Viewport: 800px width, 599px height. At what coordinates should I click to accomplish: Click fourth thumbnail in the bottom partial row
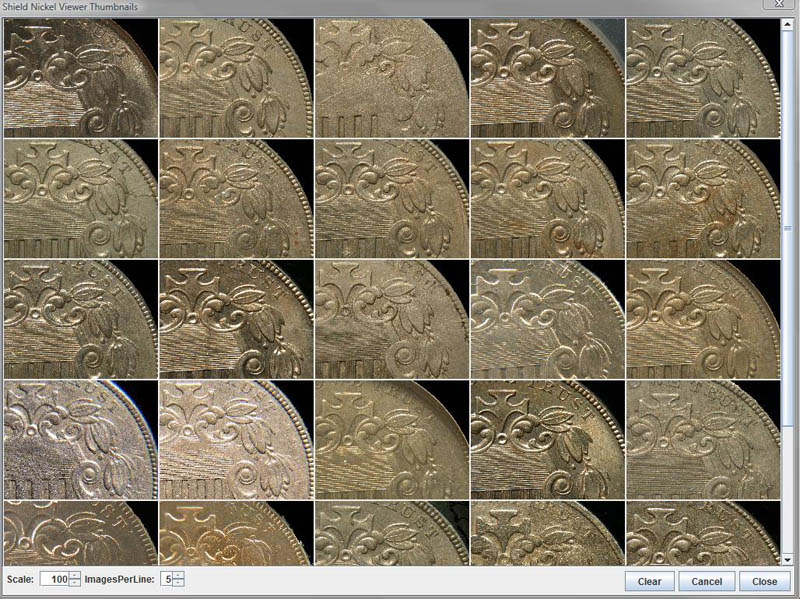547,533
